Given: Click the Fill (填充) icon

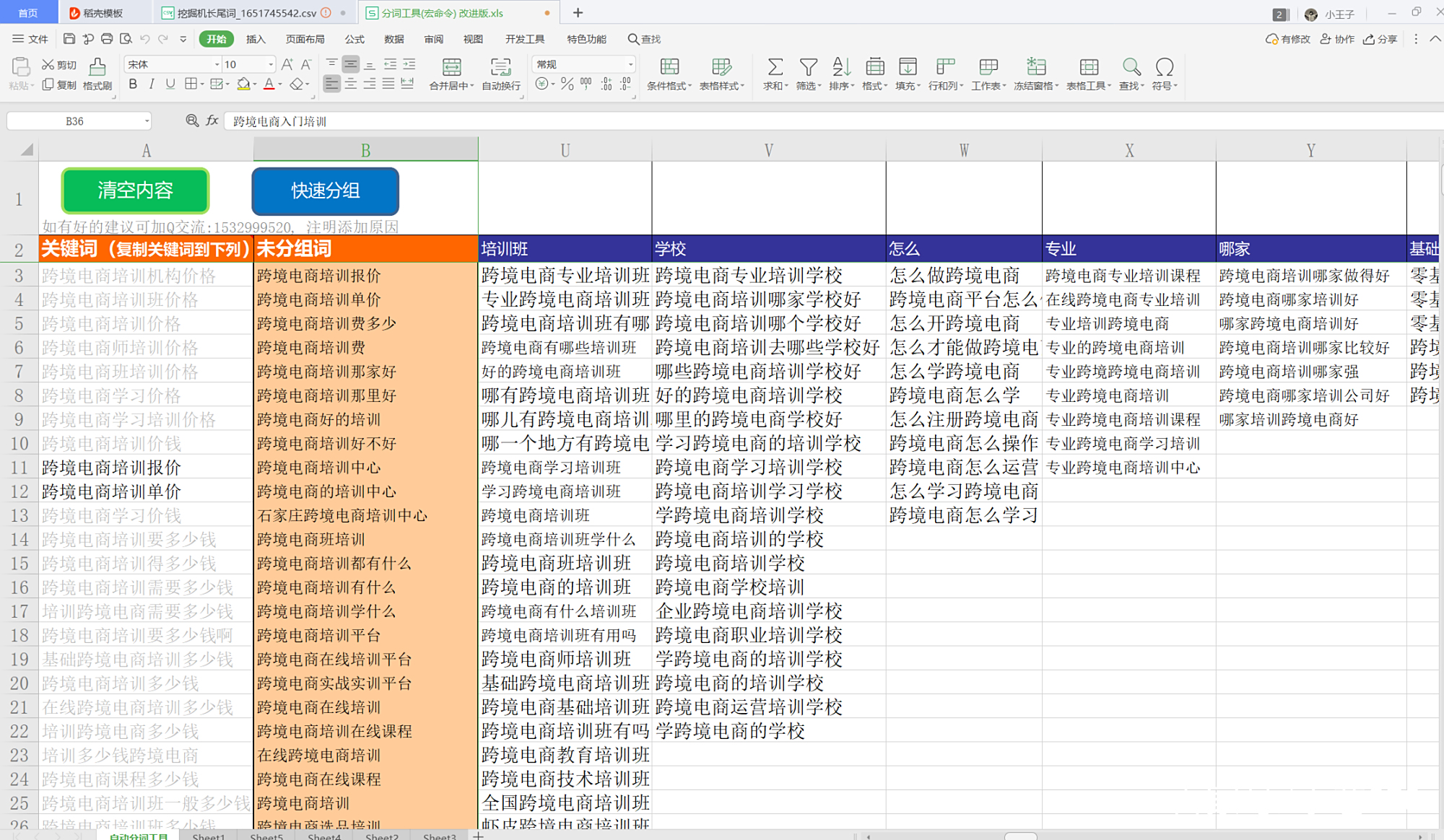Looking at the screenshot, I should (x=908, y=67).
